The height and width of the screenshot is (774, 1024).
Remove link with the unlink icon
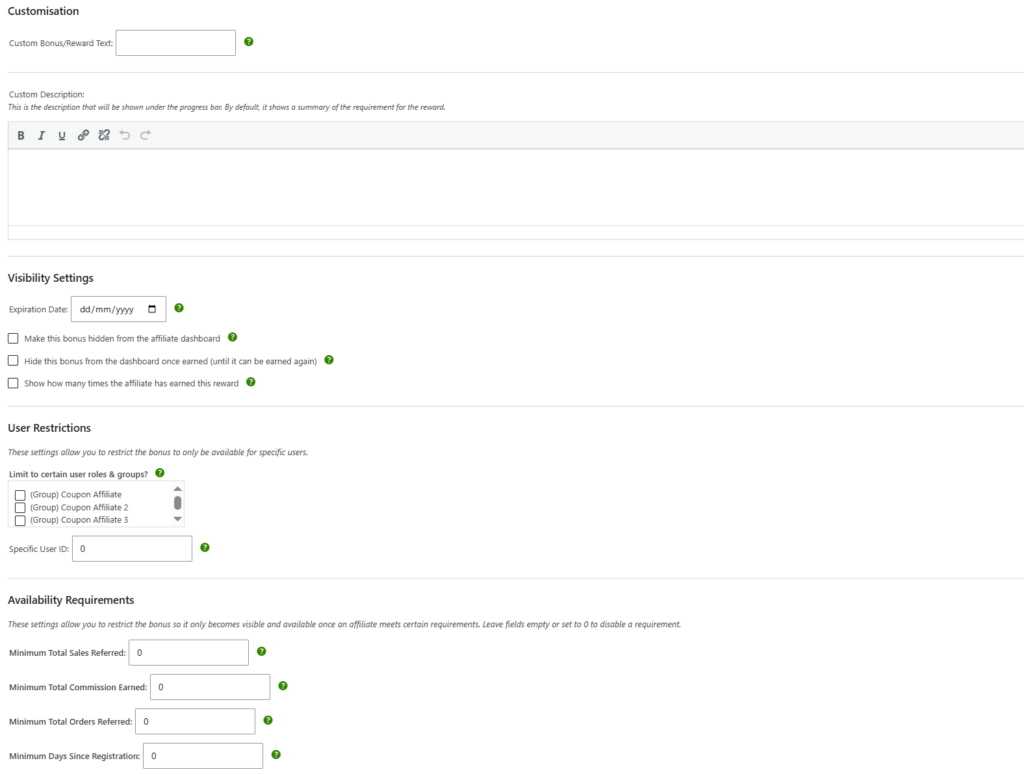pos(104,135)
